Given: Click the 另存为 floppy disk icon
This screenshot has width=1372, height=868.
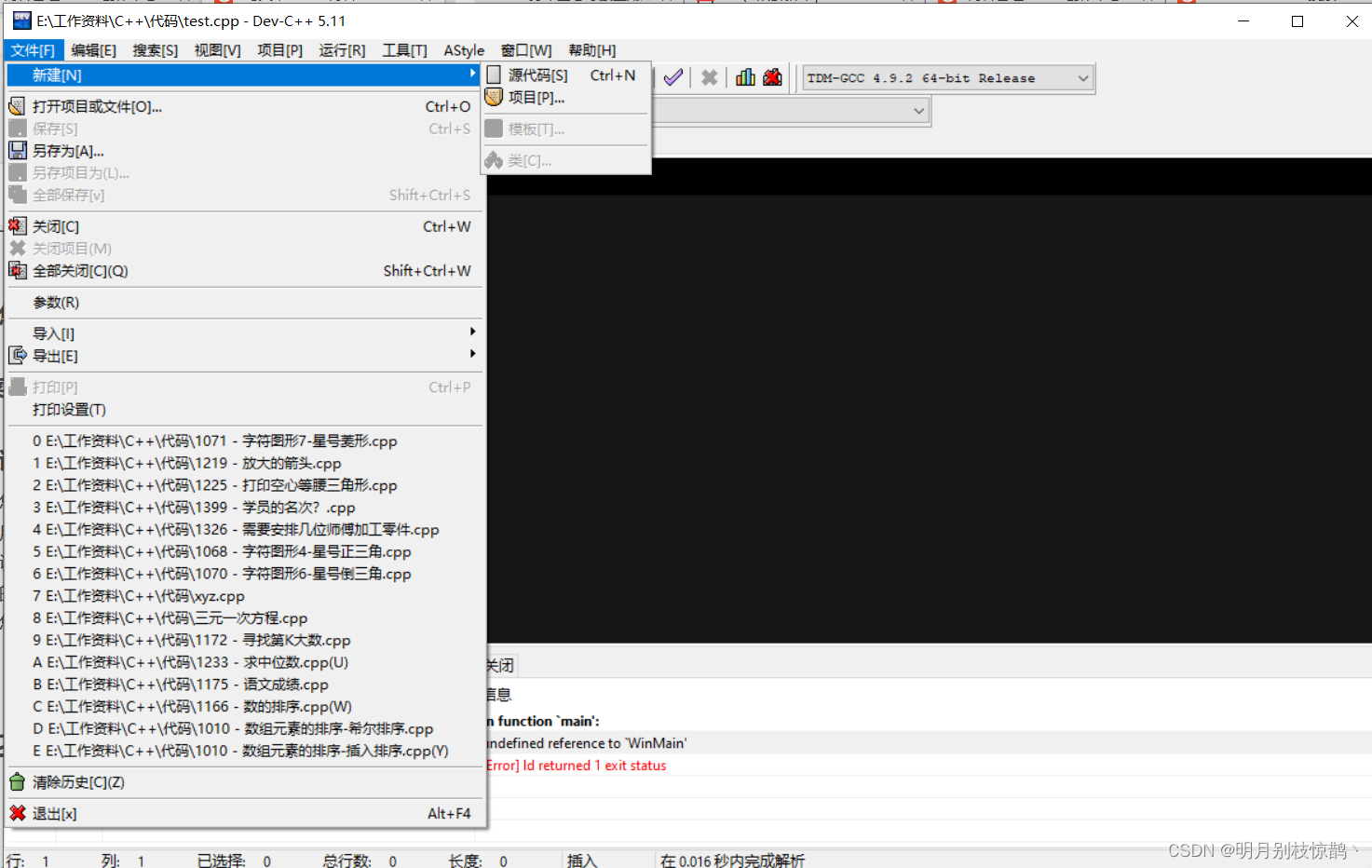Looking at the screenshot, I should (x=17, y=150).
